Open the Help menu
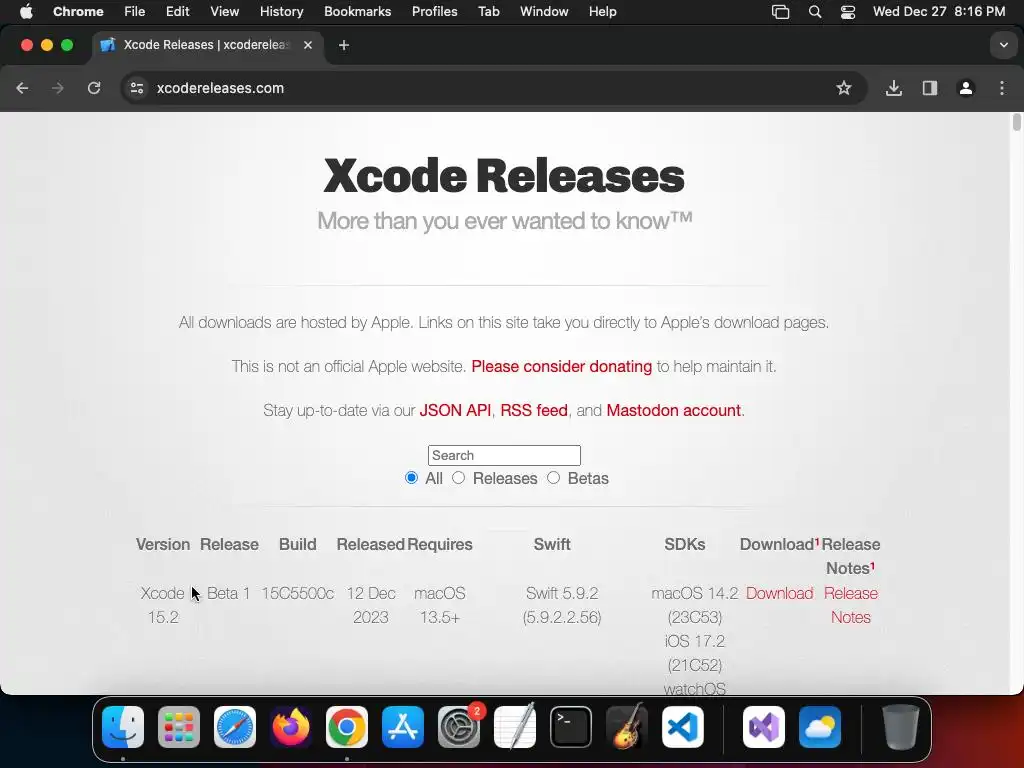The height and width of the screenshot is (768, 1024). click(602, 12)
